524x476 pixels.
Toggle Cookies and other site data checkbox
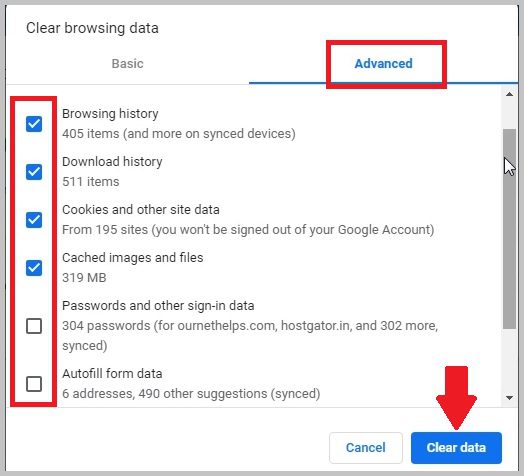pyautogui.click(x=34, y=220)
